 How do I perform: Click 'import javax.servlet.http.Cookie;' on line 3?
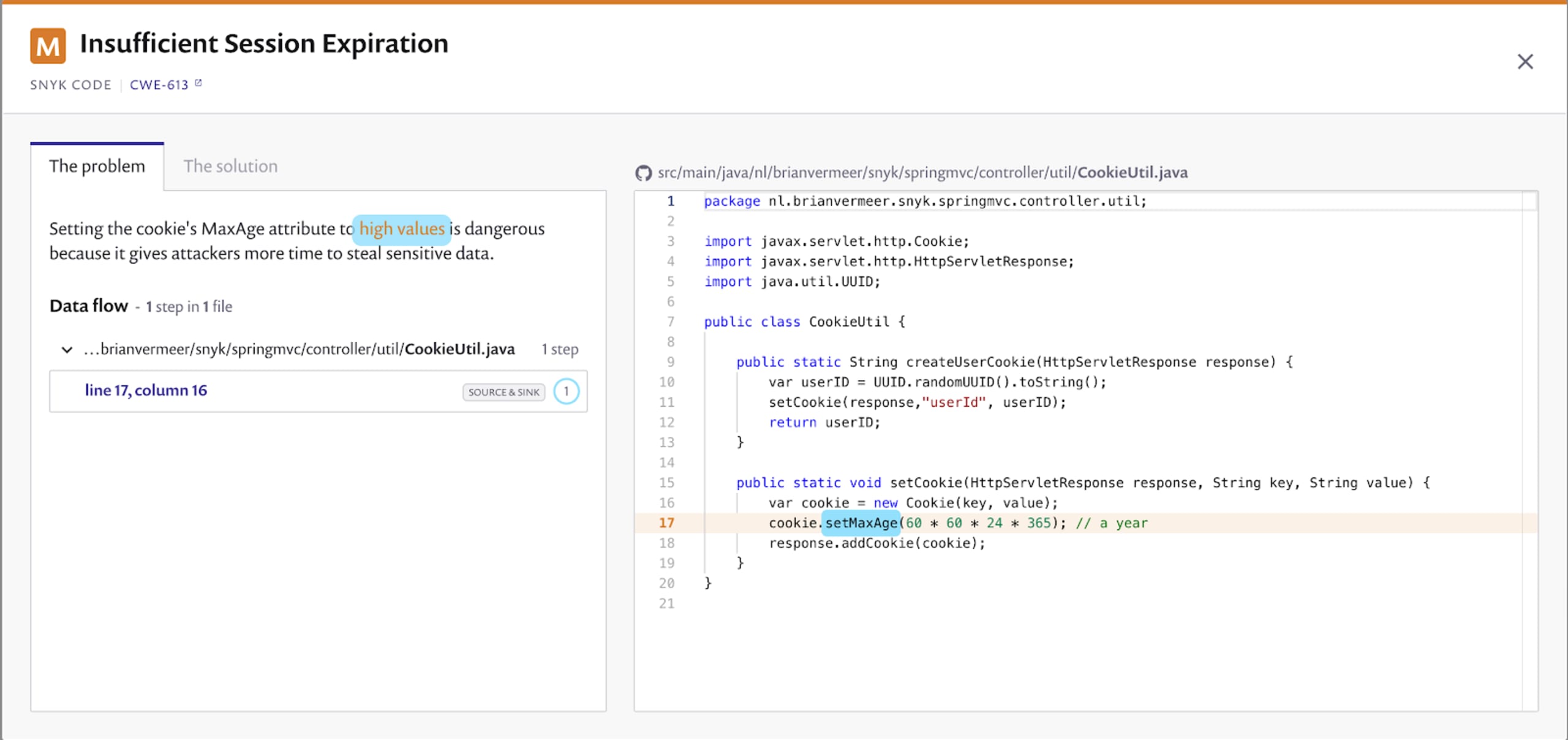point(837,241)
